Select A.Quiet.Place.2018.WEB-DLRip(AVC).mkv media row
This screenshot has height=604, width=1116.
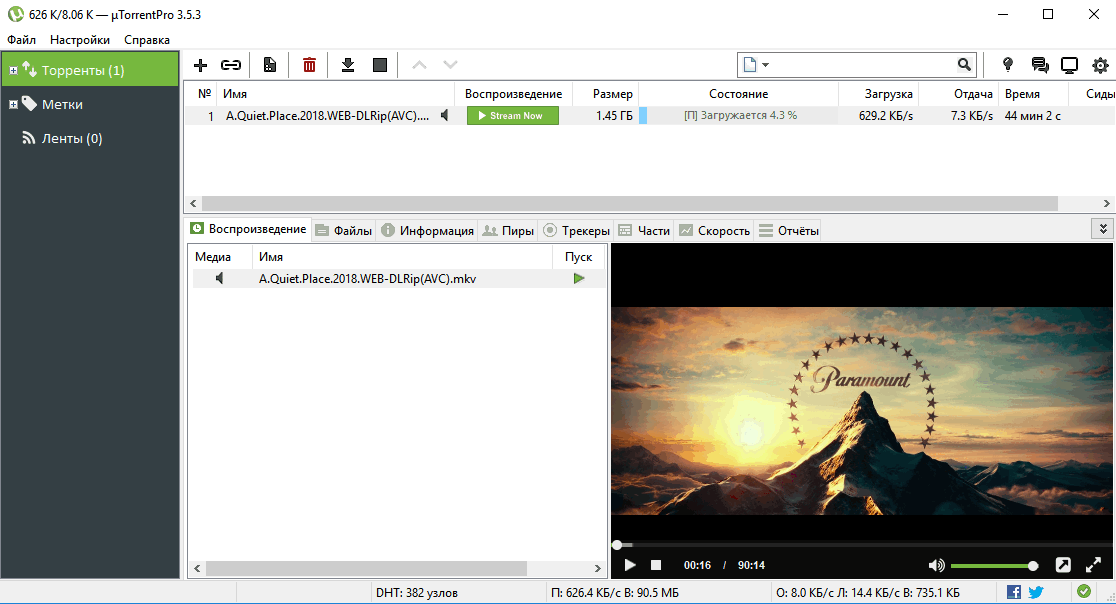tap(399, 278)
